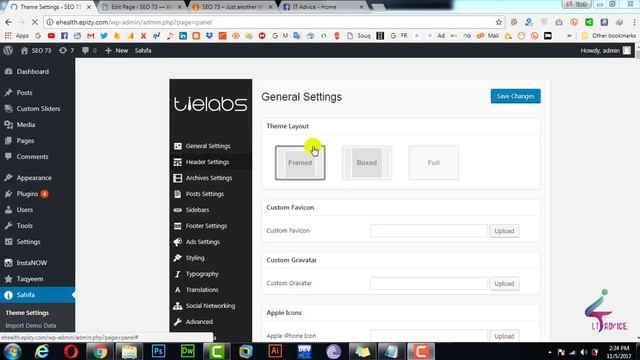Open YouTube bookmark icon
The image size is (640, 360).
click(51, 36)
